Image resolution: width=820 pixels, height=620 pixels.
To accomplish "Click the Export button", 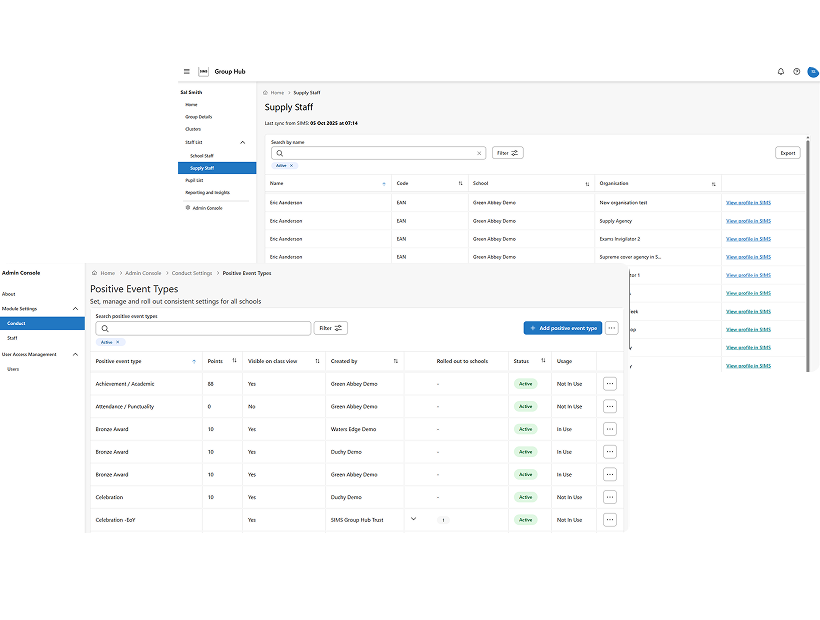I will click(x=787, y=153).
